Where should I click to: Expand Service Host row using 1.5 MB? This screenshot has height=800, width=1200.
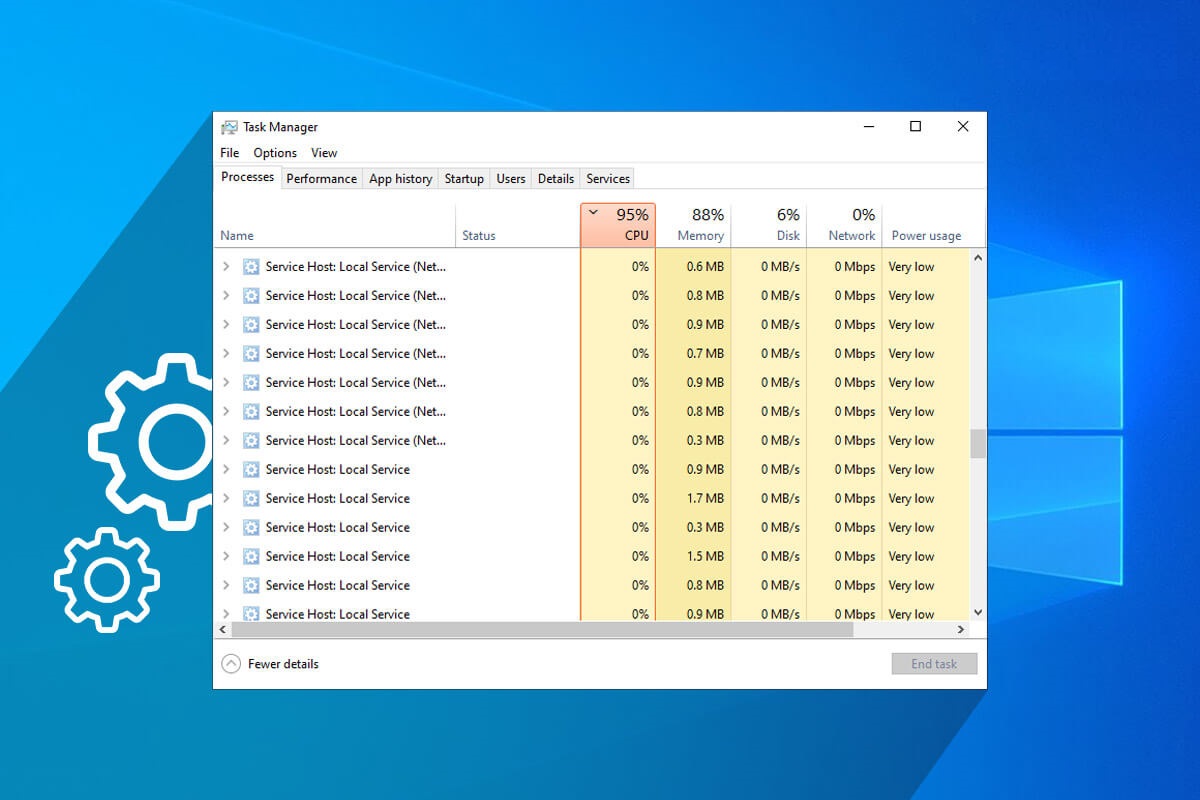pyautogui.click(x=226, y=556)
